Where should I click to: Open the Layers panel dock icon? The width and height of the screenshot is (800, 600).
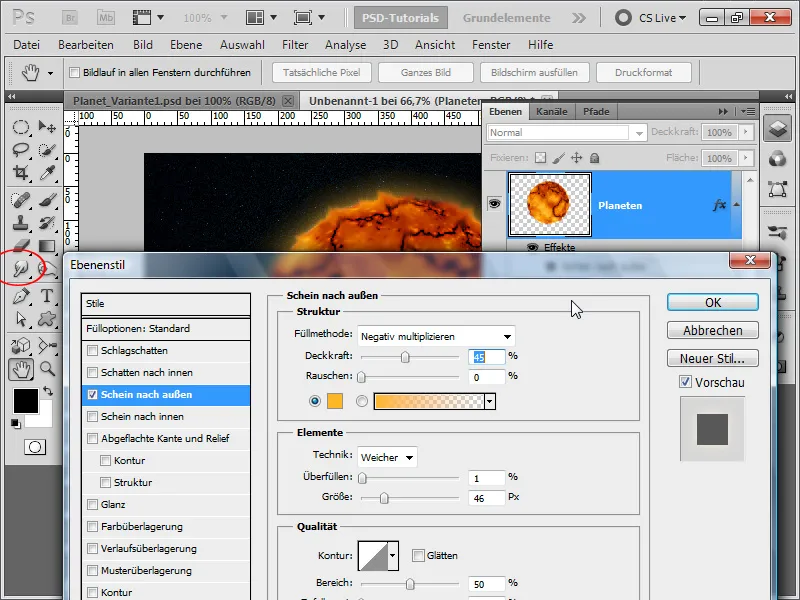(778, 128)
